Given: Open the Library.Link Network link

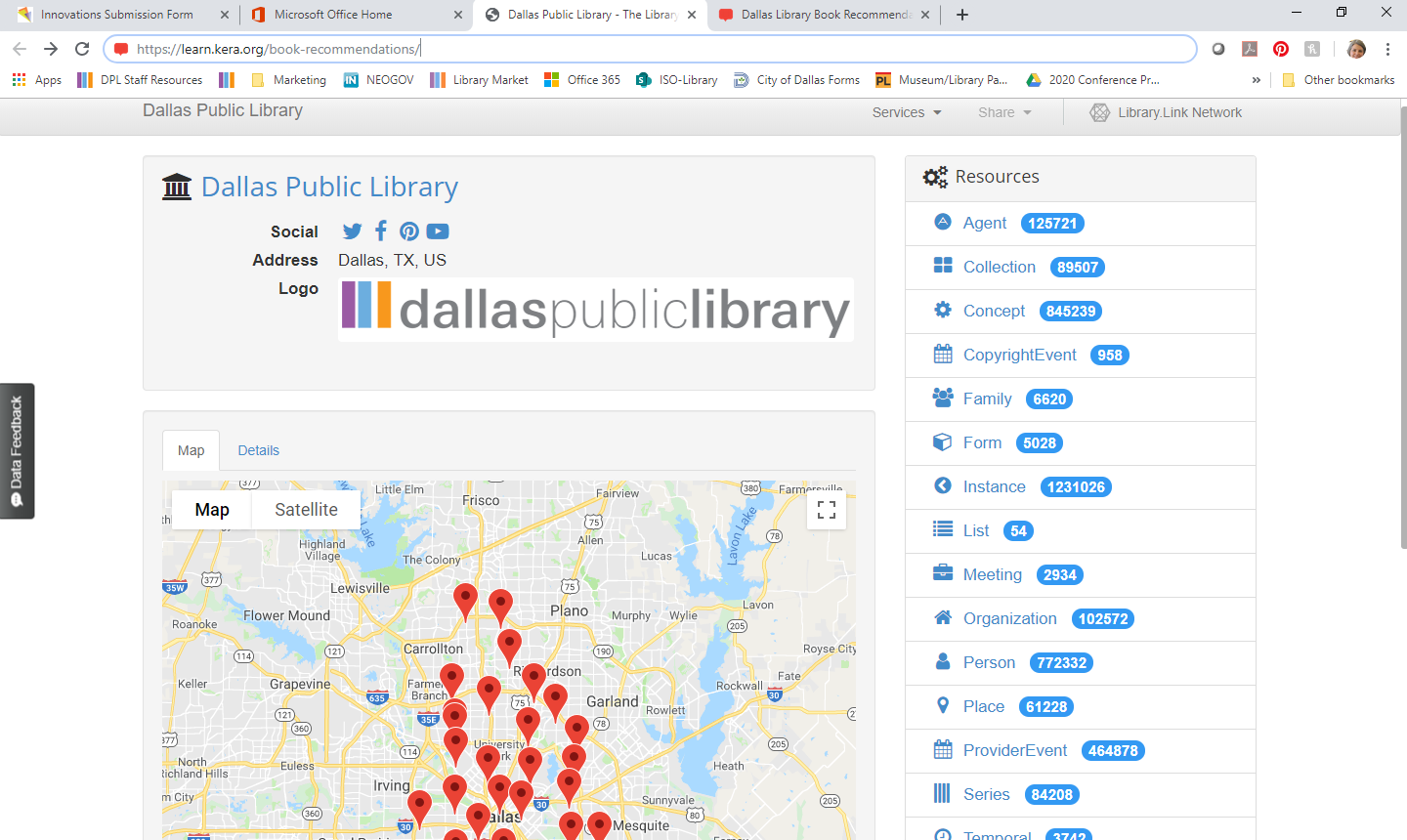Looking at the screenshot, I should (x=1179, y=112).
